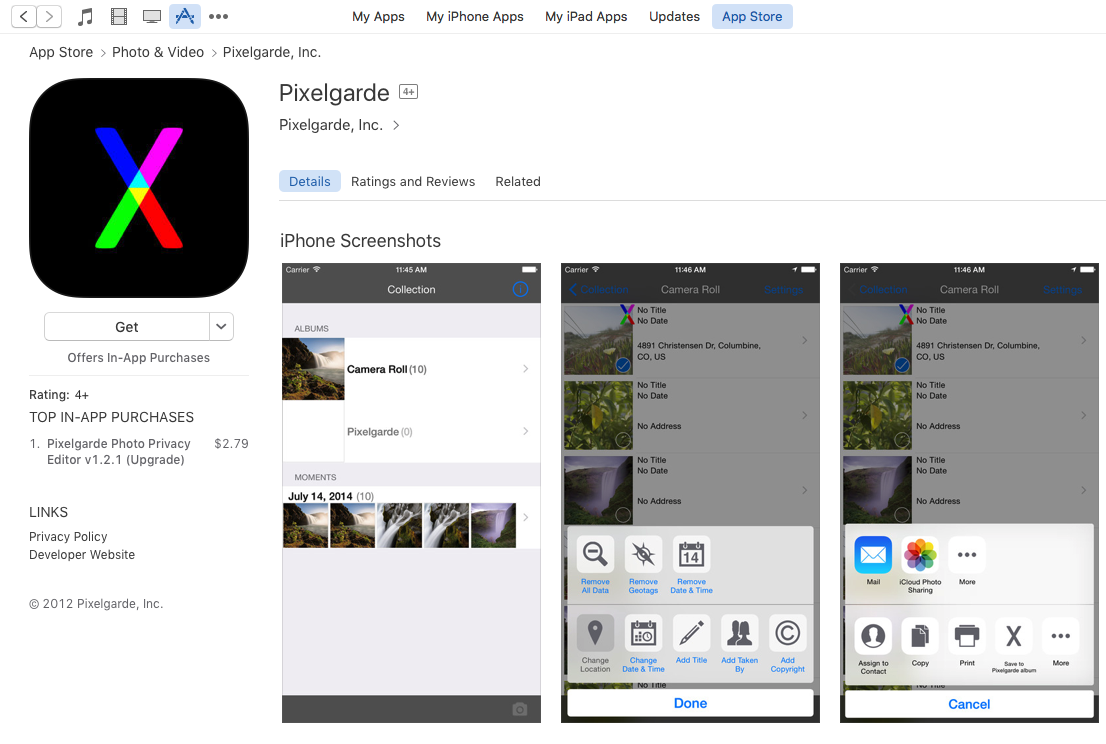This screenshot has height=744, width=1106.
Task: Open the TV Shows monitor icon
Action: click(152, 16)
